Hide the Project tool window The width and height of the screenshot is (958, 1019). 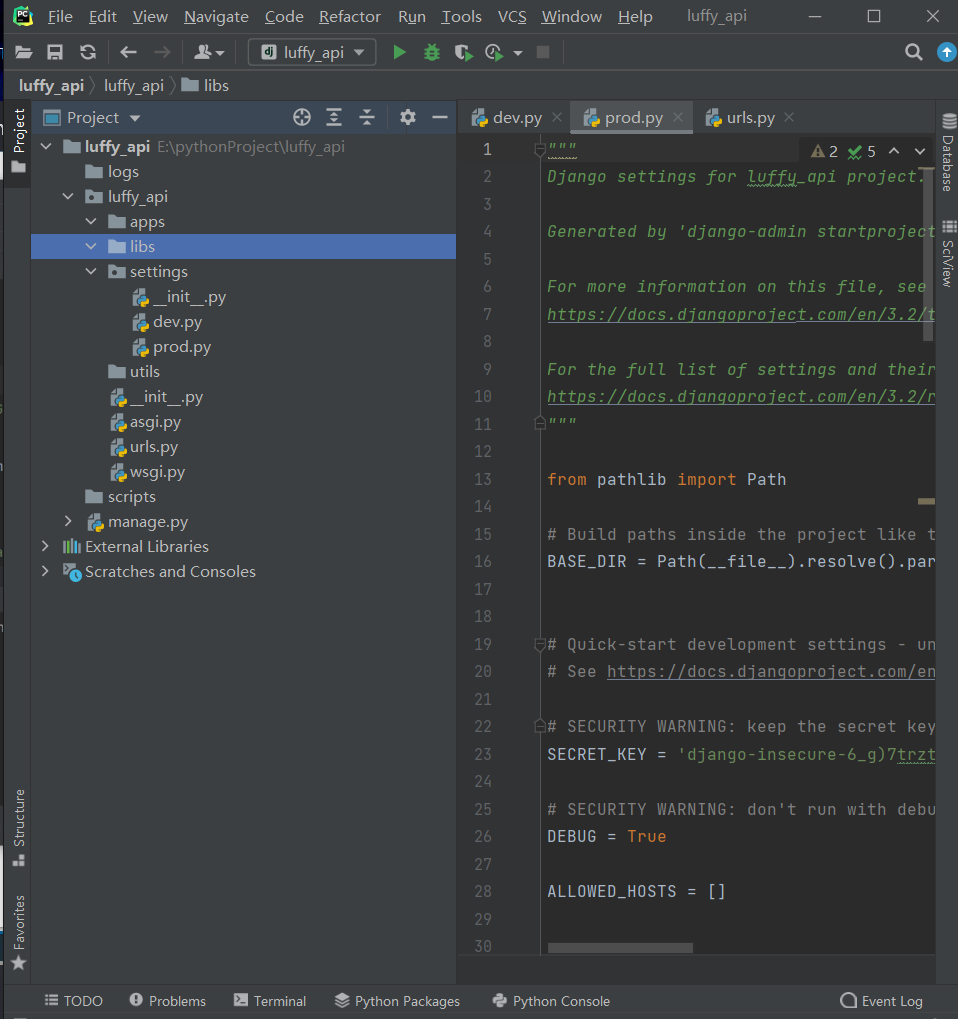pyautogui.click(x=439, y=118)
